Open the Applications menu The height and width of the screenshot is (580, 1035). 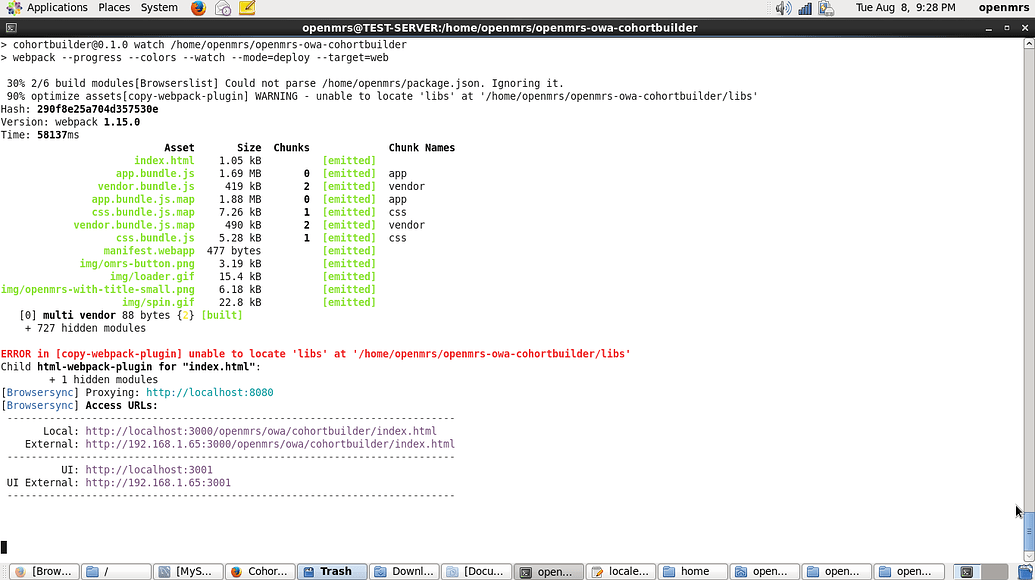[46, 8]
